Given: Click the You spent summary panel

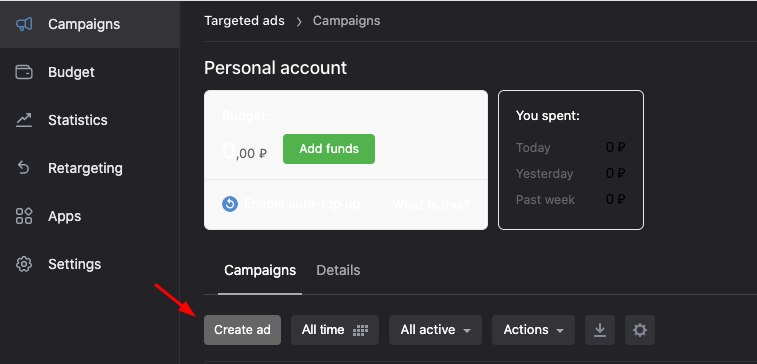Looking at the screenshot, I should tap(571, 160).
